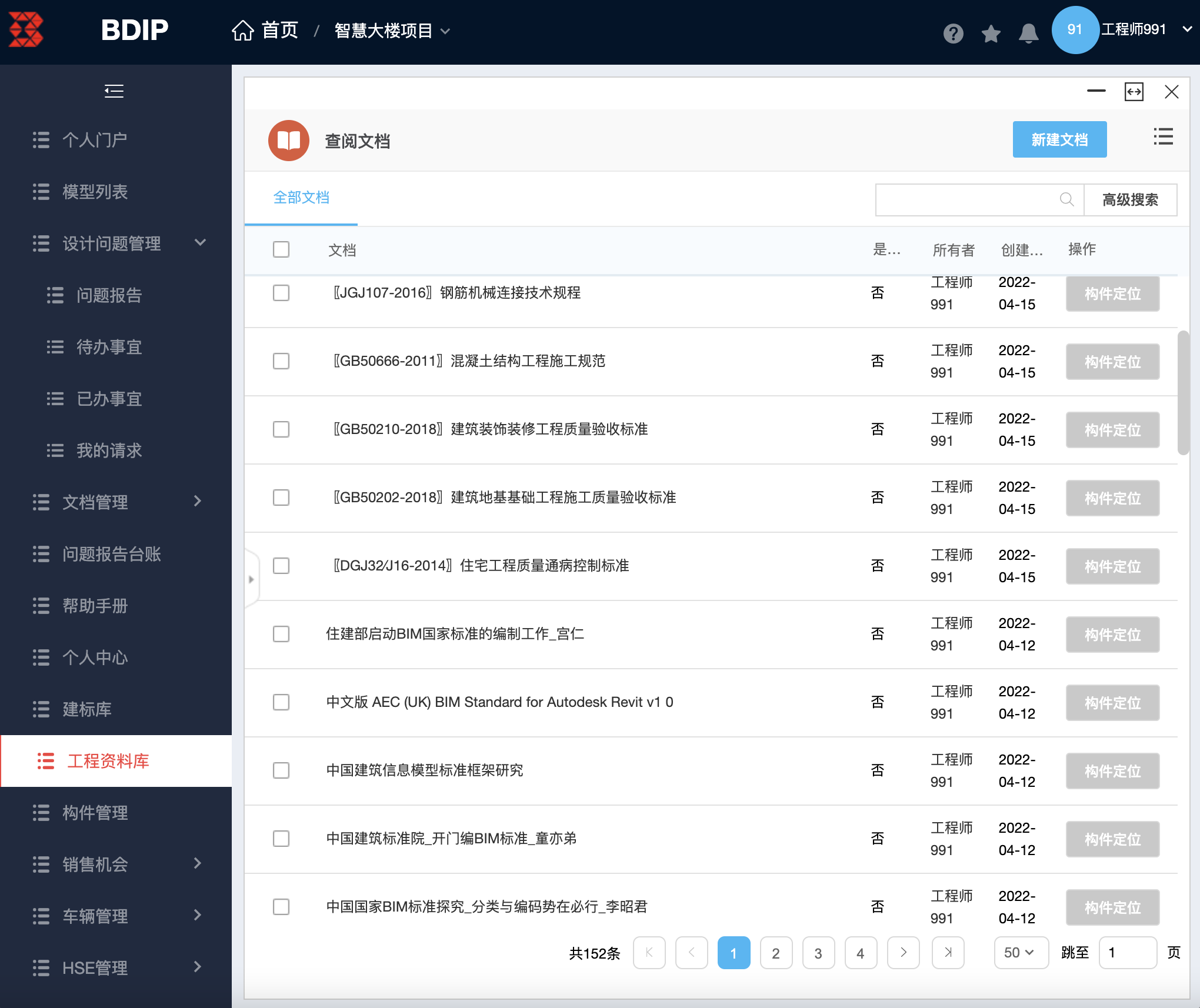This screenshot has height=1008, width=1200.
Task: Open the help question mark icon
Action: pos(953,34)
